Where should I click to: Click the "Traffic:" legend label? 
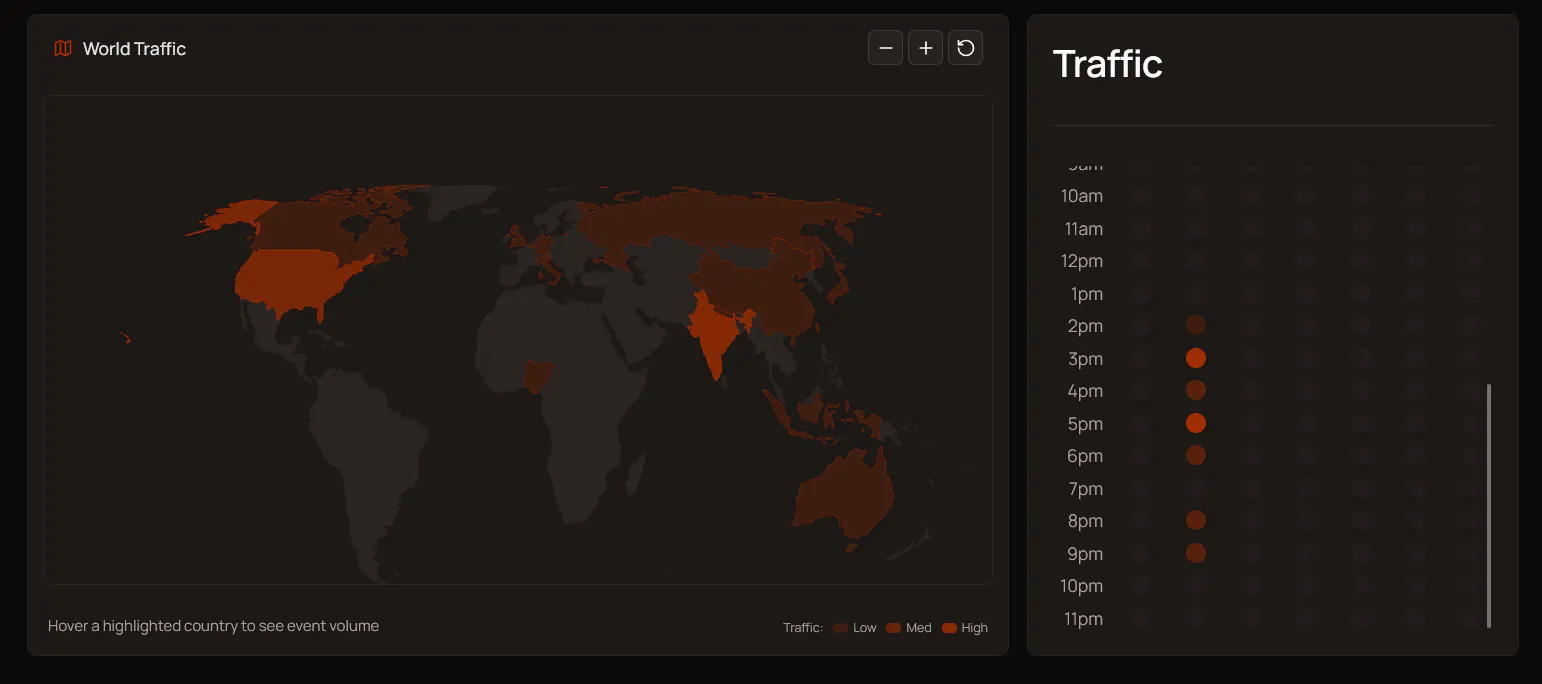click(803, 628)
